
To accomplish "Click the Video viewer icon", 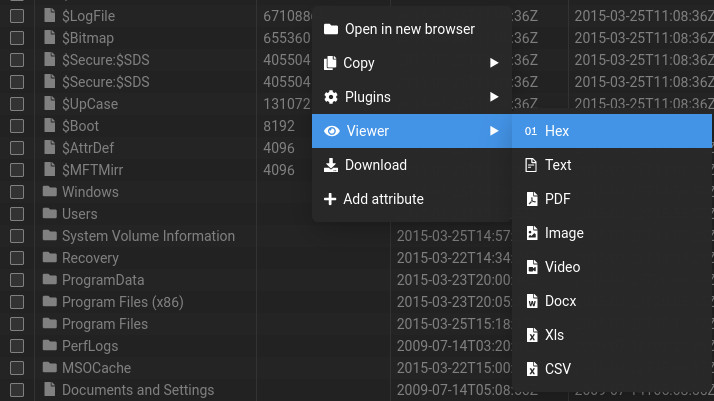I will point(531,267).
